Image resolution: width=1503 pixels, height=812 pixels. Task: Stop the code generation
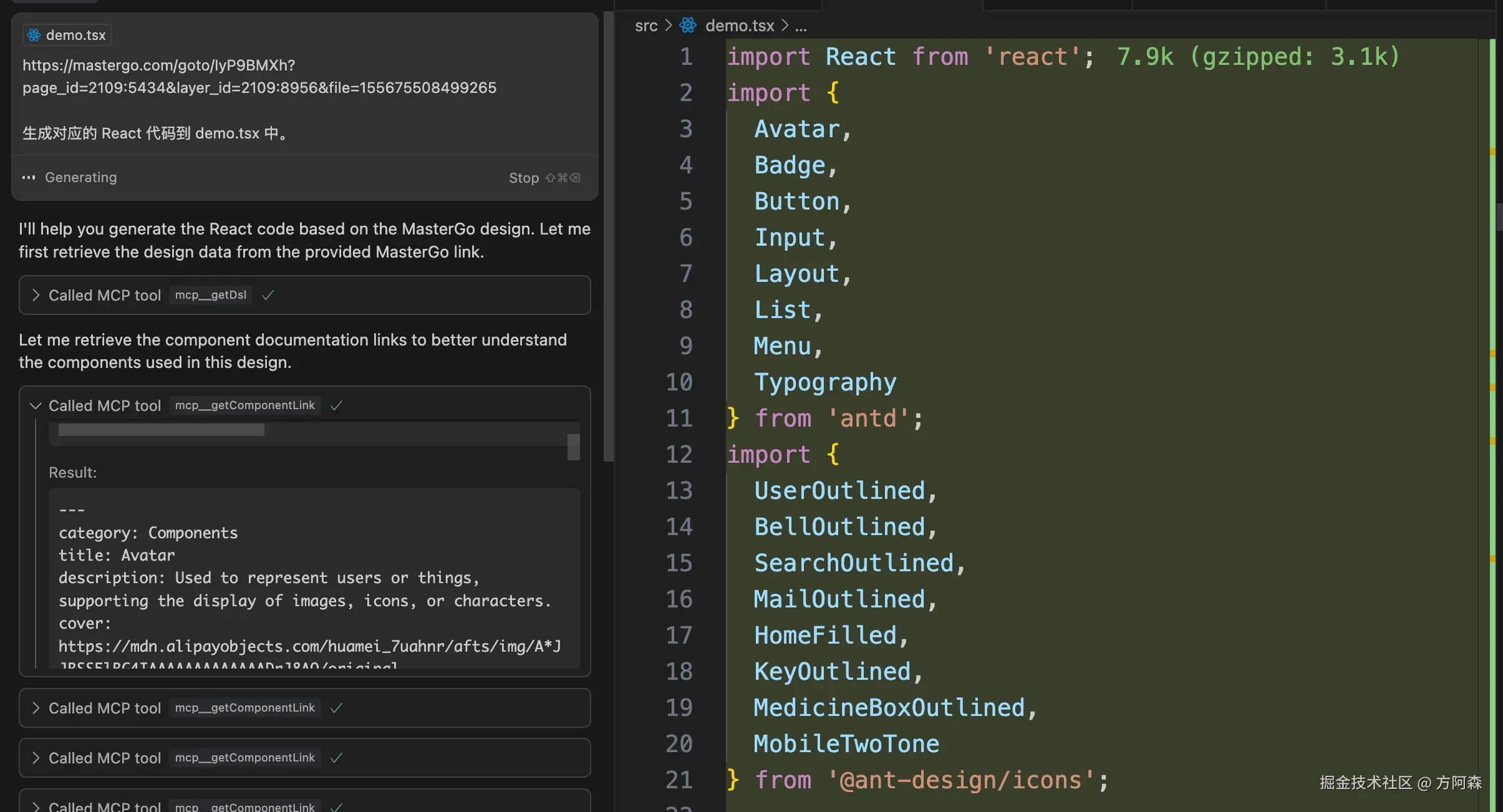(x=523, y=178)
